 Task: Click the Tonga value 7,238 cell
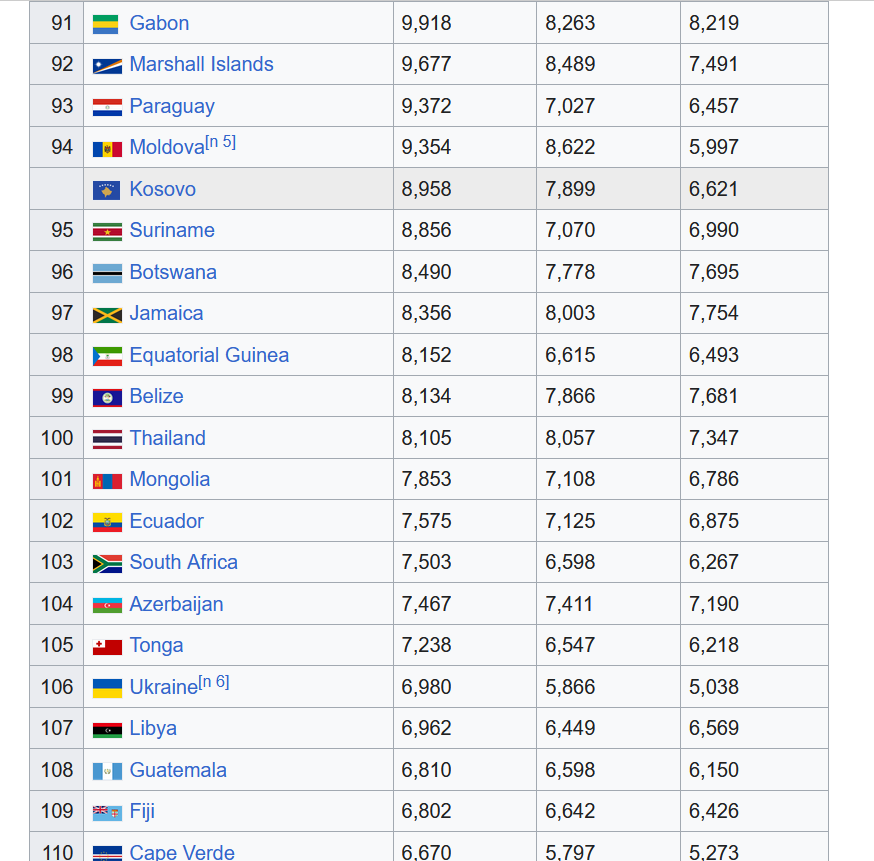click(x=465, y=645)
